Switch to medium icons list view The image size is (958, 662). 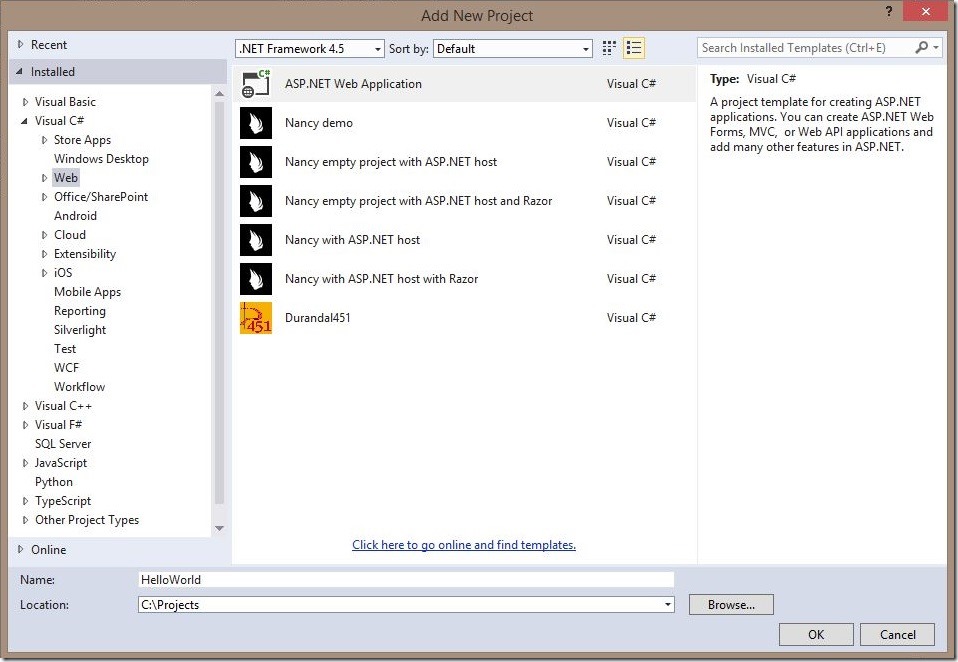[x=634, y=48]
